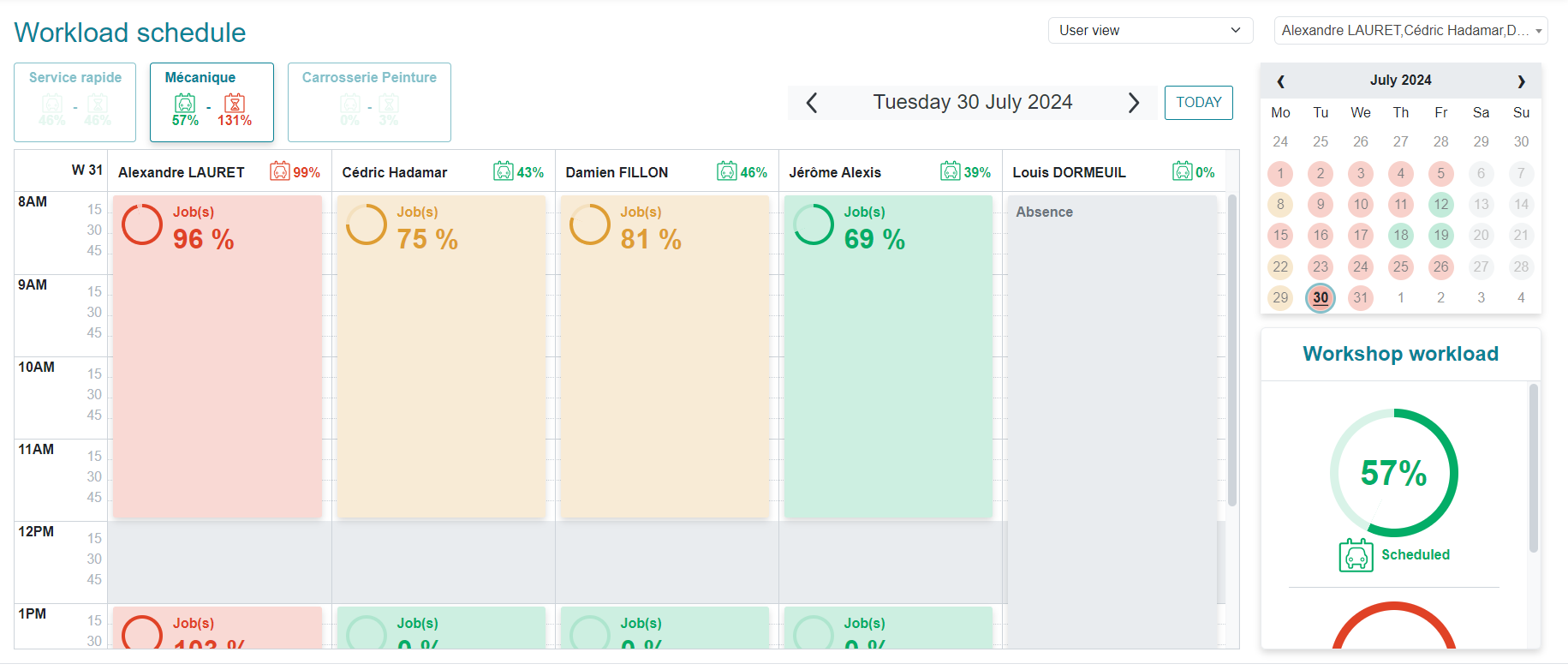
Task: Select July 12 in mini calendar
Action: tap(1441, 204)
